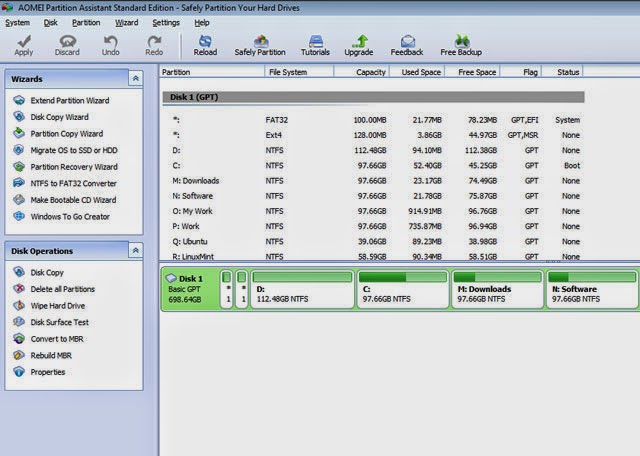Select Q: Ubuntu partition row
The height and width of the screenshot is (456, 640).
click(x=373, y=242)
